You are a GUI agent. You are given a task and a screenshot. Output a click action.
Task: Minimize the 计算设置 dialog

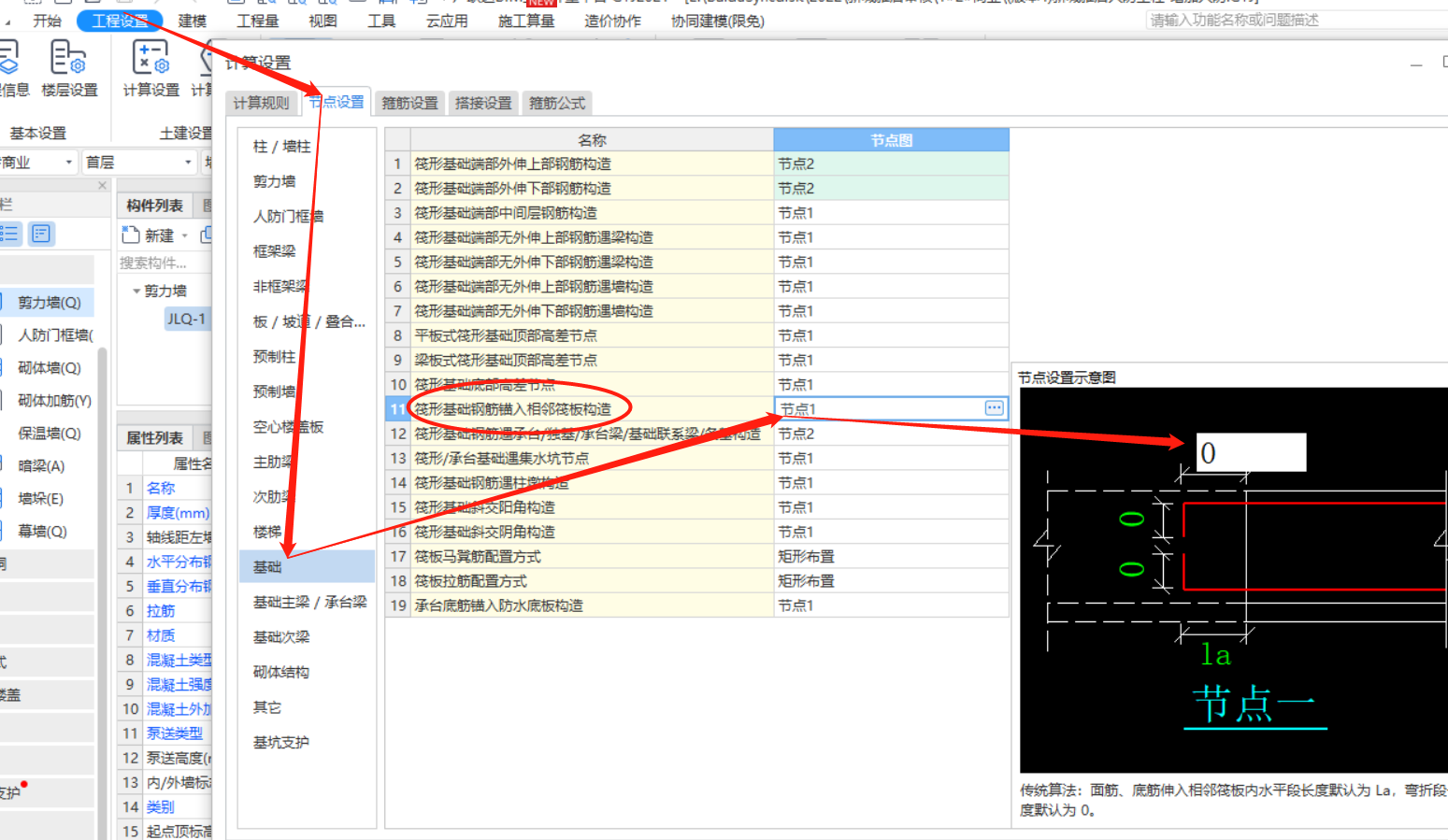[x=1416, y=64]
